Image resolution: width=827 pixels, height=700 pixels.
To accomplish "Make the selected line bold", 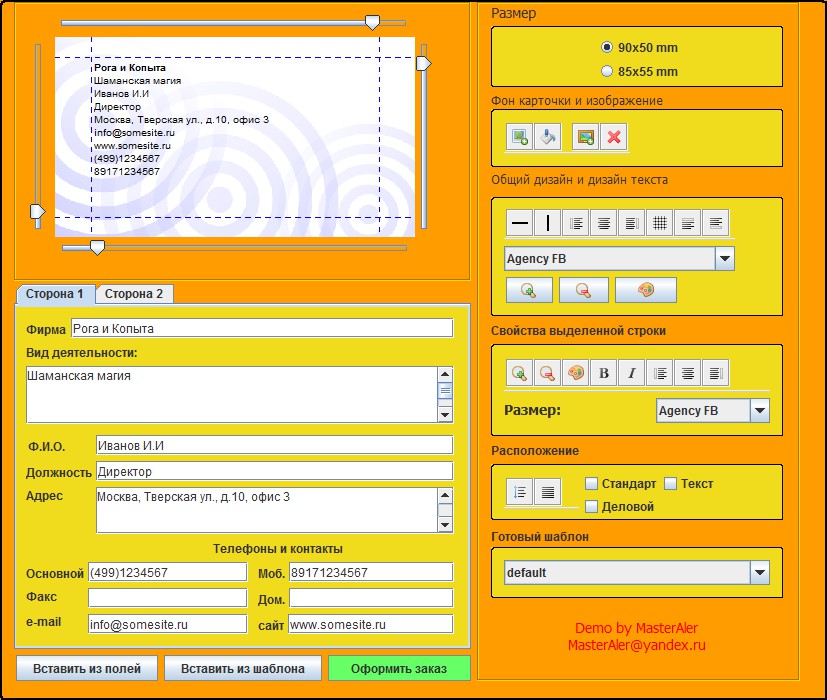I will (604, 373).
